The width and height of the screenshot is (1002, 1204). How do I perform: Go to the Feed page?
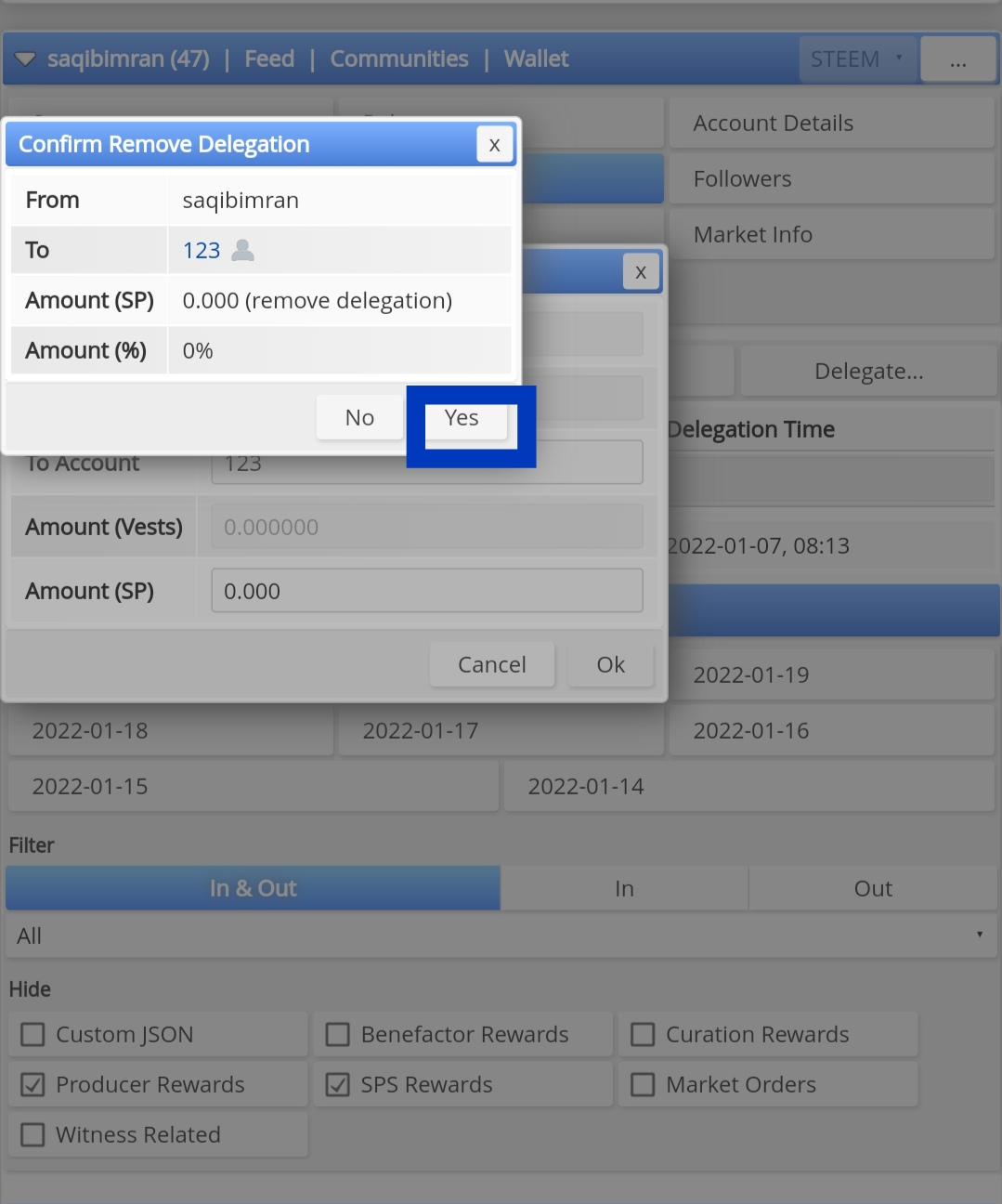tap(269, 59)
